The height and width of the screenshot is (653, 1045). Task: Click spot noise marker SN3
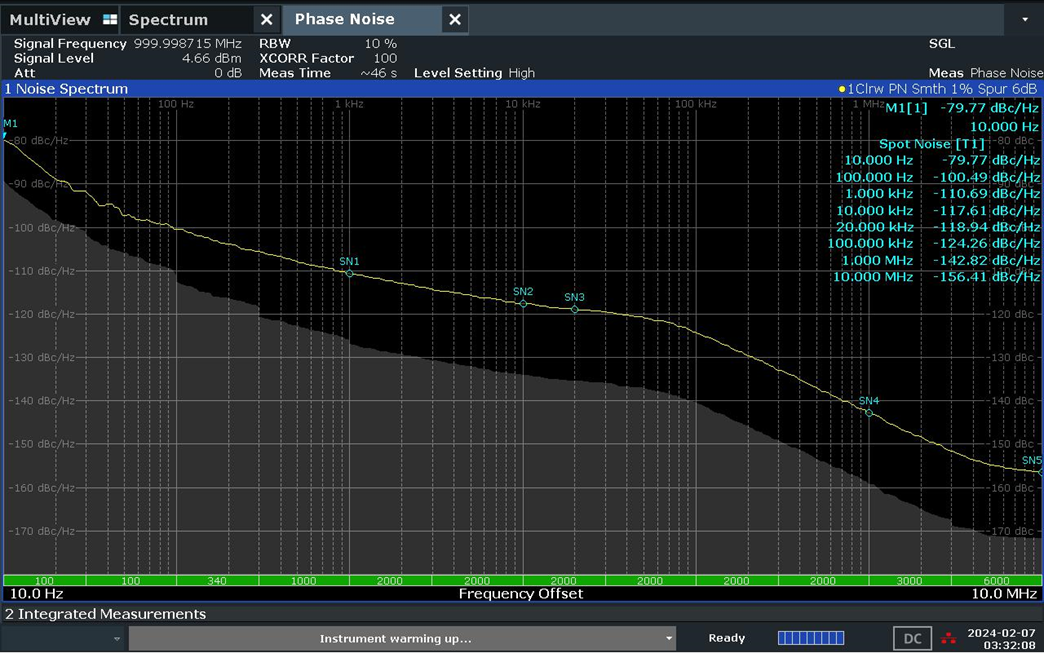[574, 309]
